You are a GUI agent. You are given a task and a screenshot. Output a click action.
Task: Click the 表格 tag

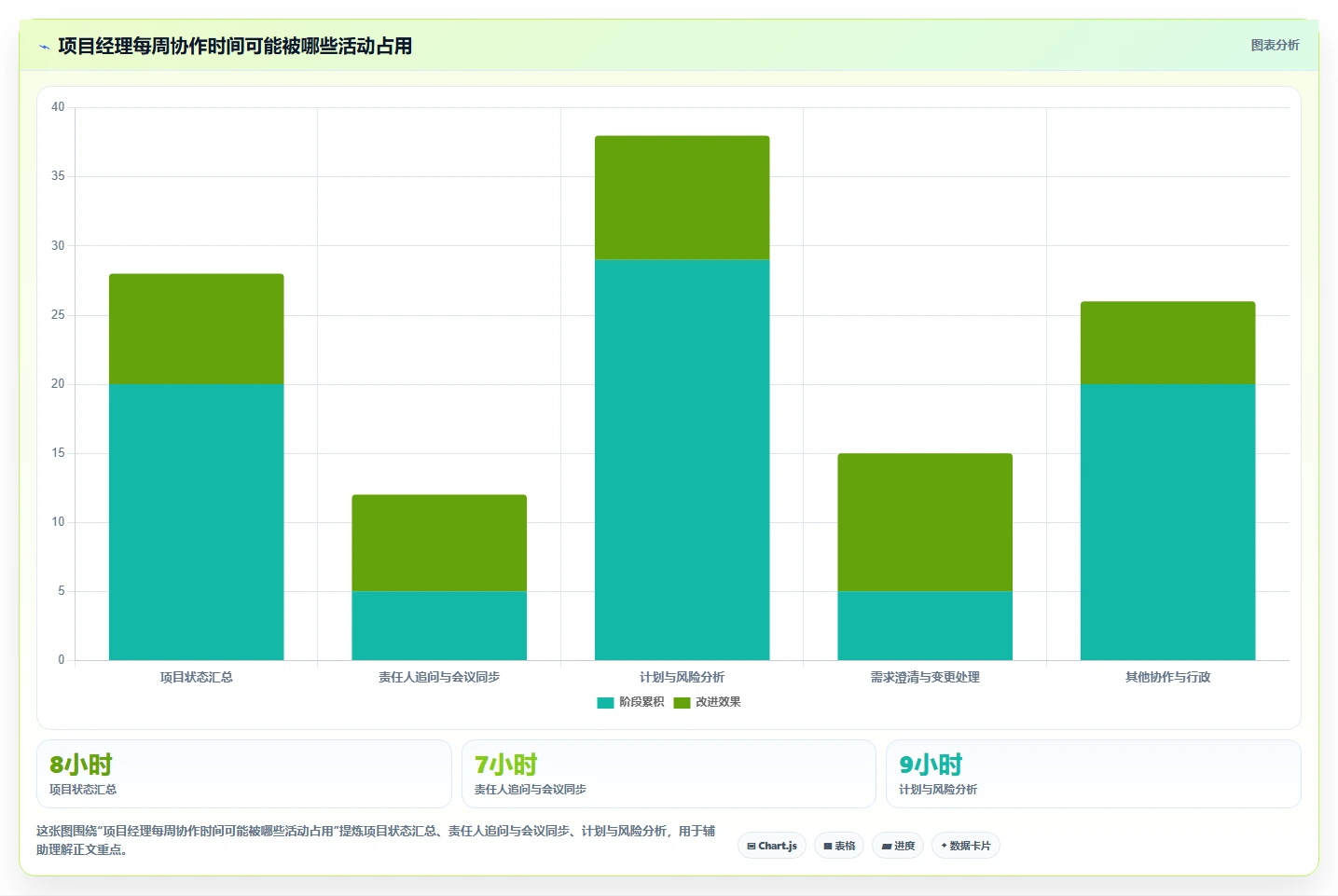(x=839, y=846)
